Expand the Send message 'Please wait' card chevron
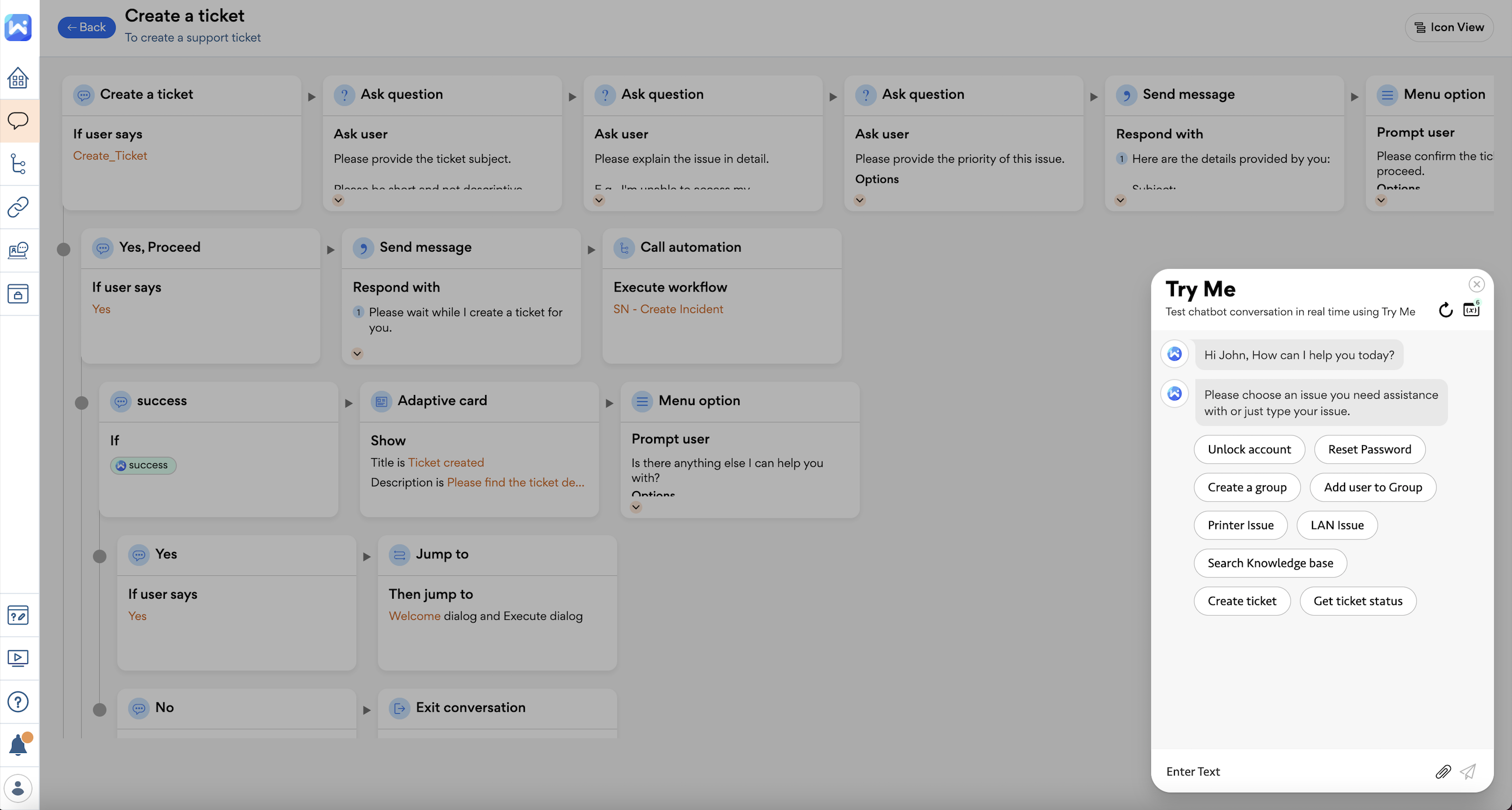The image size is (1512, 810). (357, 354)
